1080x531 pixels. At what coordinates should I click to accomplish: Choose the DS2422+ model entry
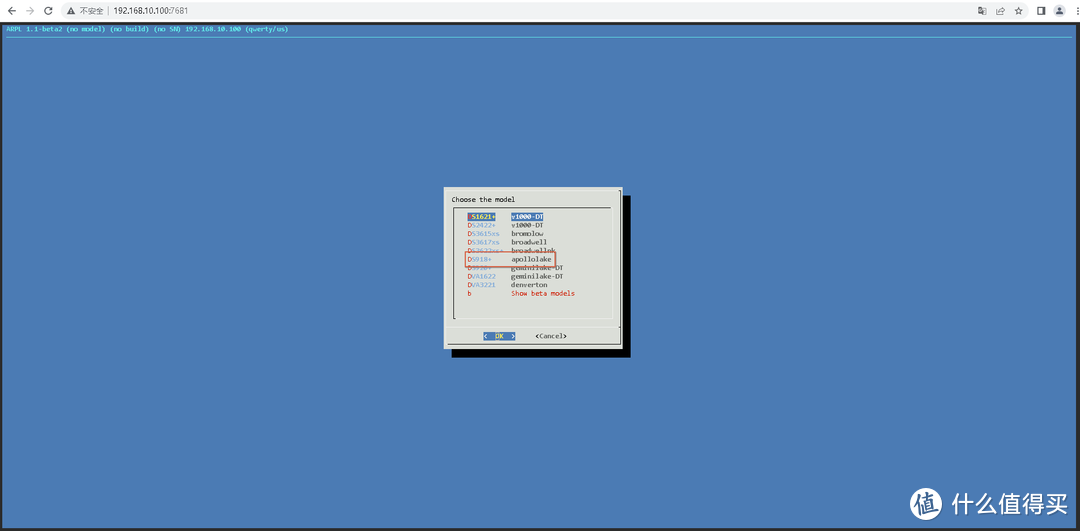506,225
